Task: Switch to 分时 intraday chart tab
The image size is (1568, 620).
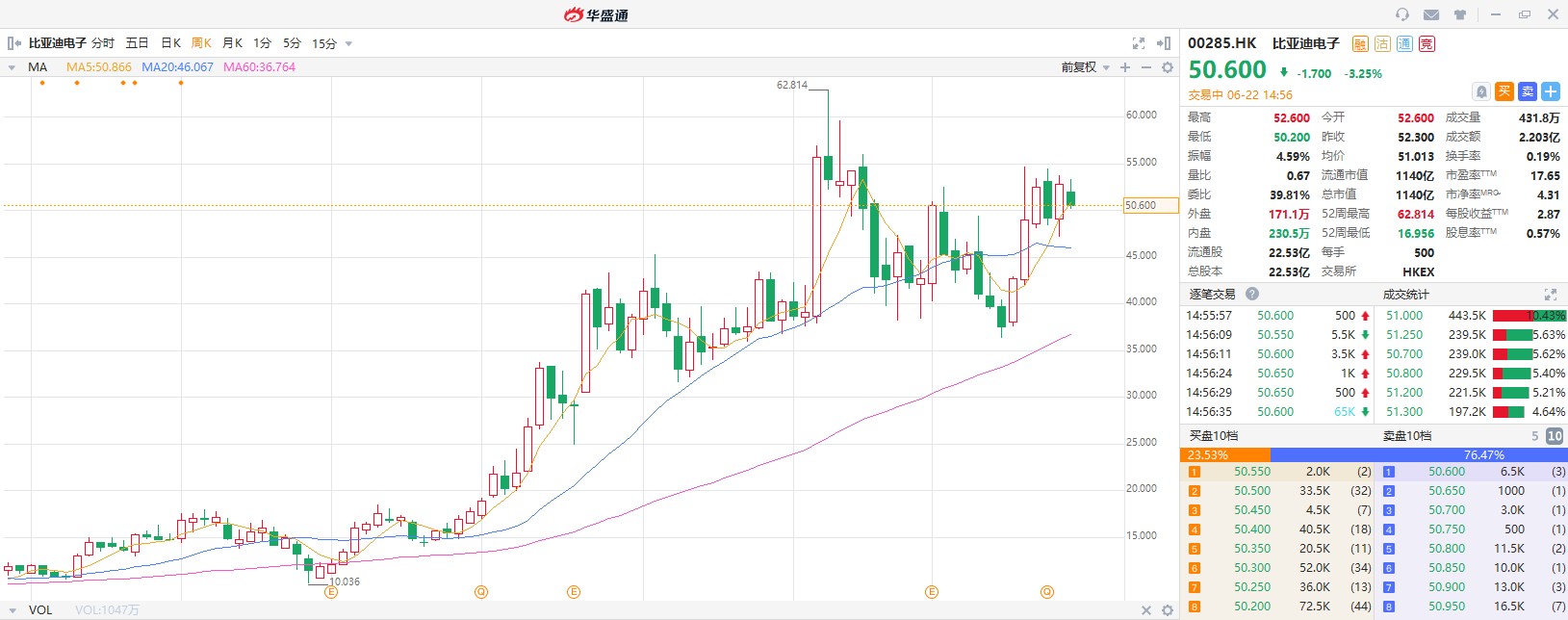Action: tap(103, 43)
